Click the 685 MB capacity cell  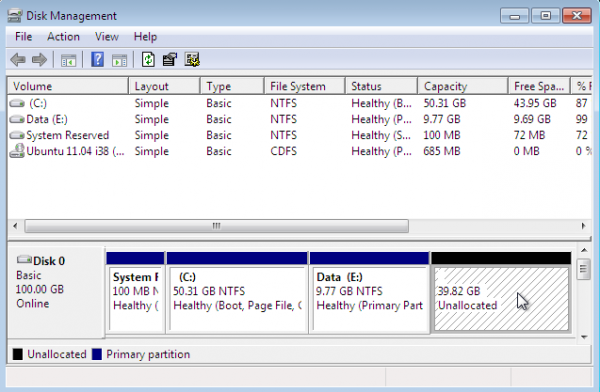click(x=442, y=151)
